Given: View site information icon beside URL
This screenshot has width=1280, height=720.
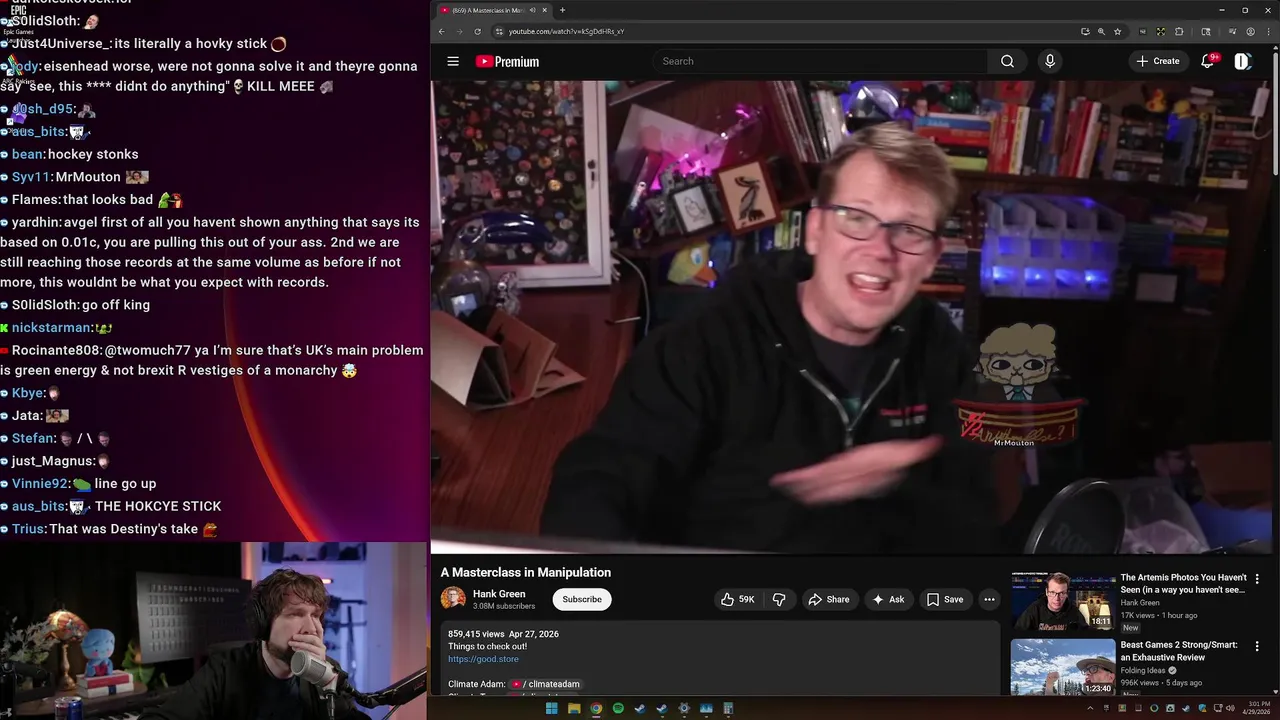Looking at the screenshot, I should click(x=499, y=31).
